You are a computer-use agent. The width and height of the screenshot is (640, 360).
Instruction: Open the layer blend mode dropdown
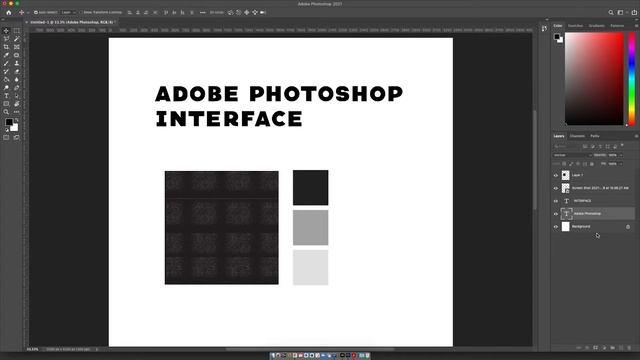[x=572, y=155]
